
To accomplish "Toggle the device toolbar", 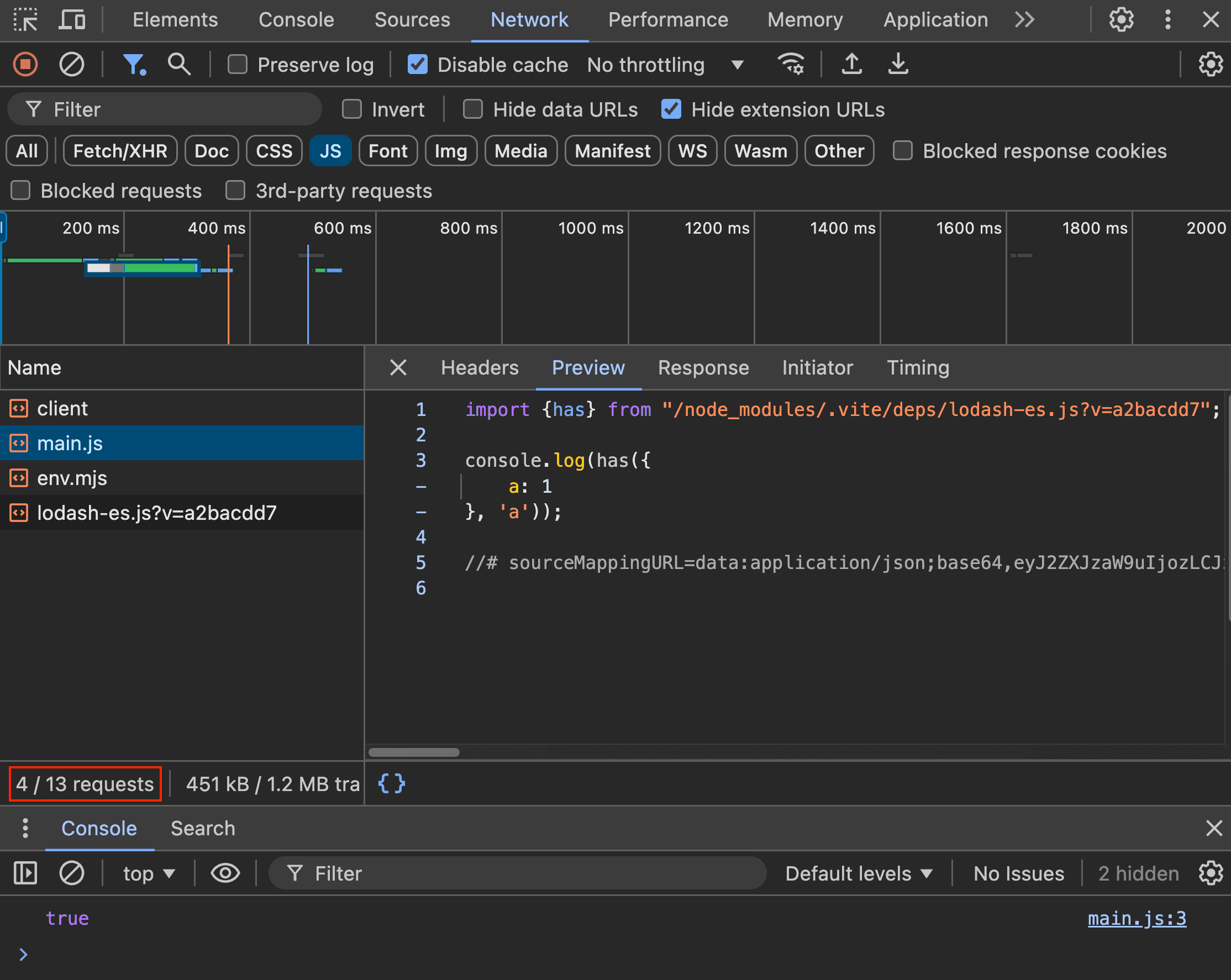I will [71, 19].
